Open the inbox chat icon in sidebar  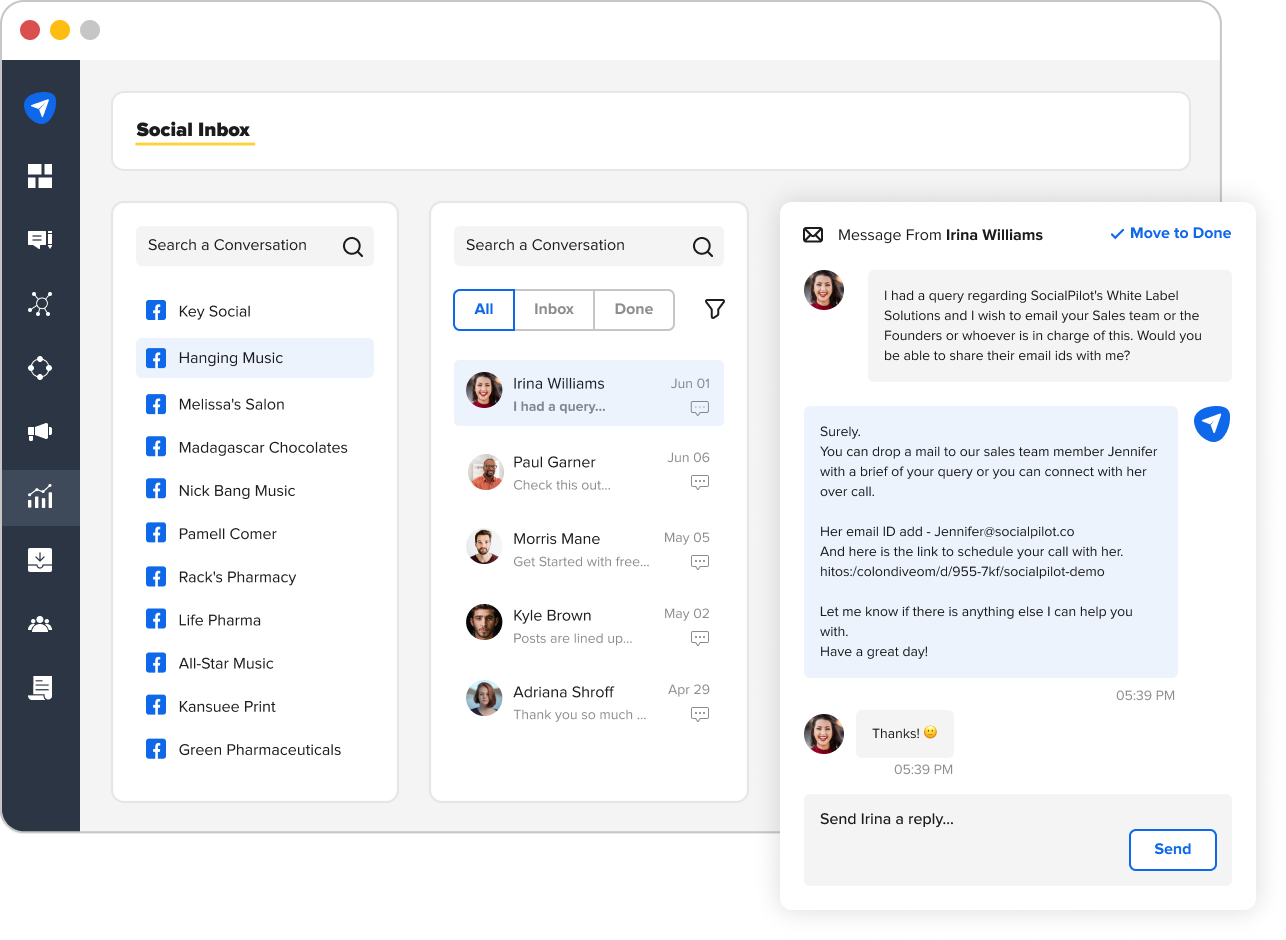(40, 240)
